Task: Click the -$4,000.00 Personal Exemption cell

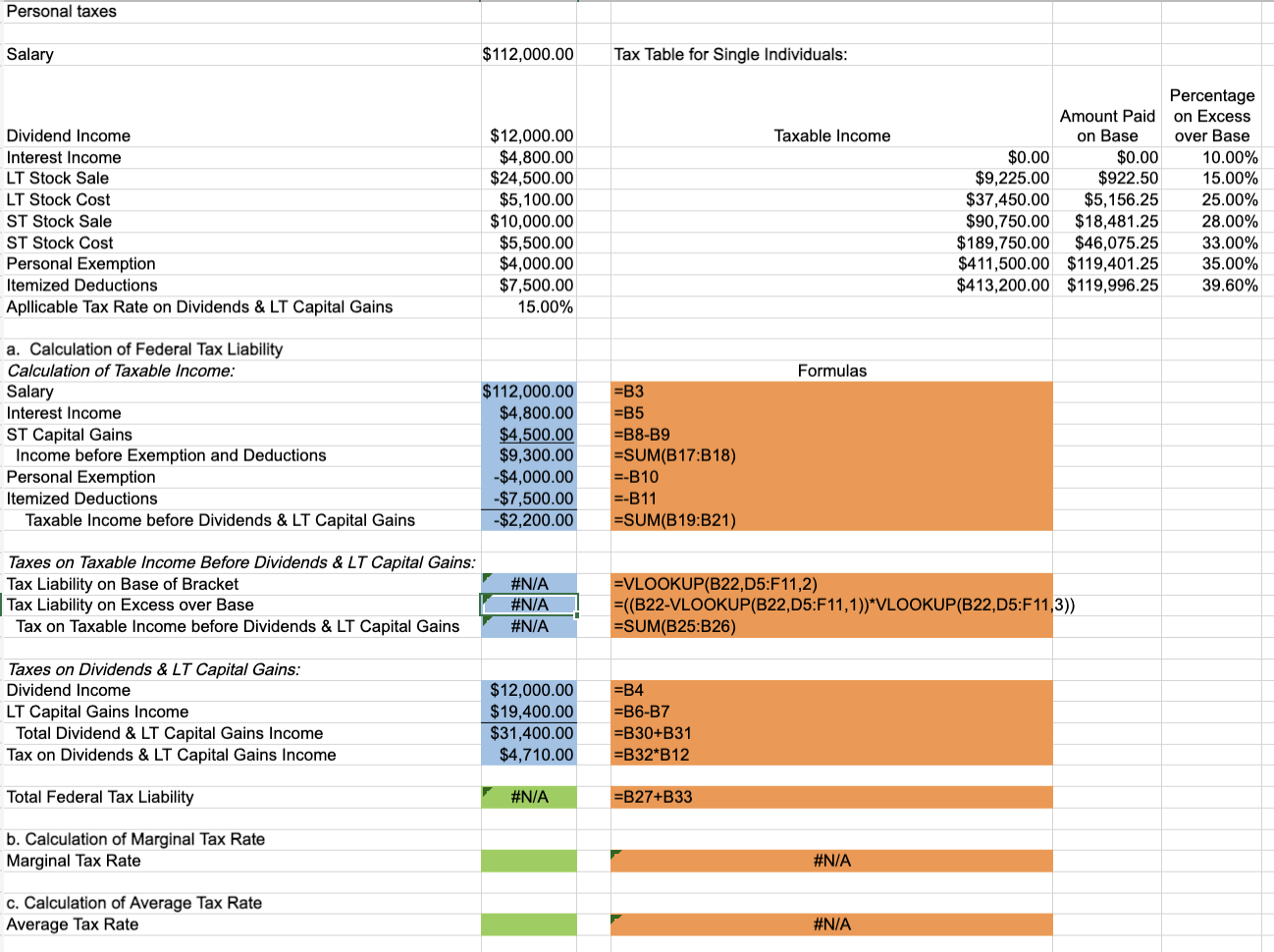Action: [528, 477]
